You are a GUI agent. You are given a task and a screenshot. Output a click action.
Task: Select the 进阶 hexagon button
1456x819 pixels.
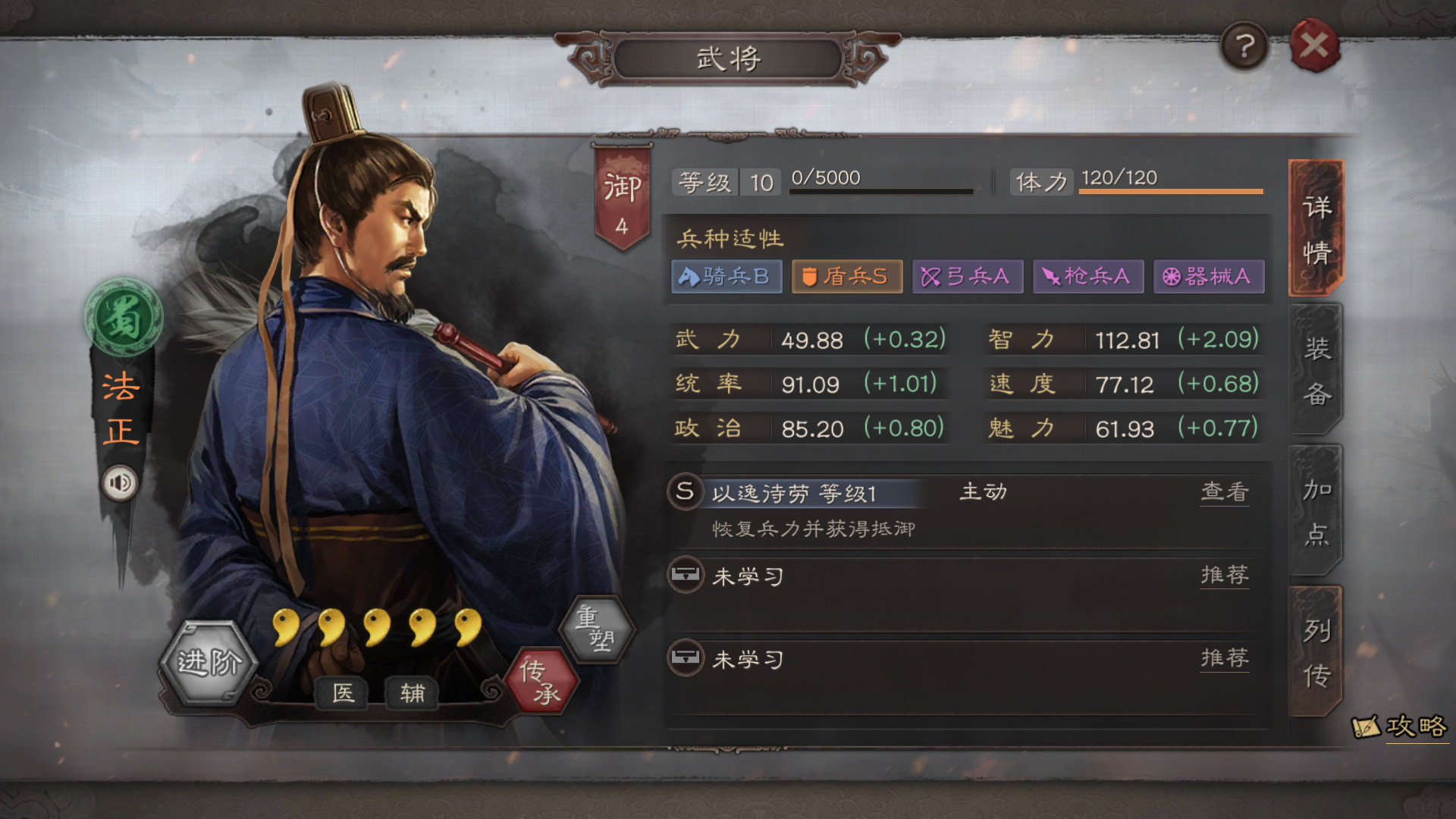pyautogui.click(x=209, y=662)
